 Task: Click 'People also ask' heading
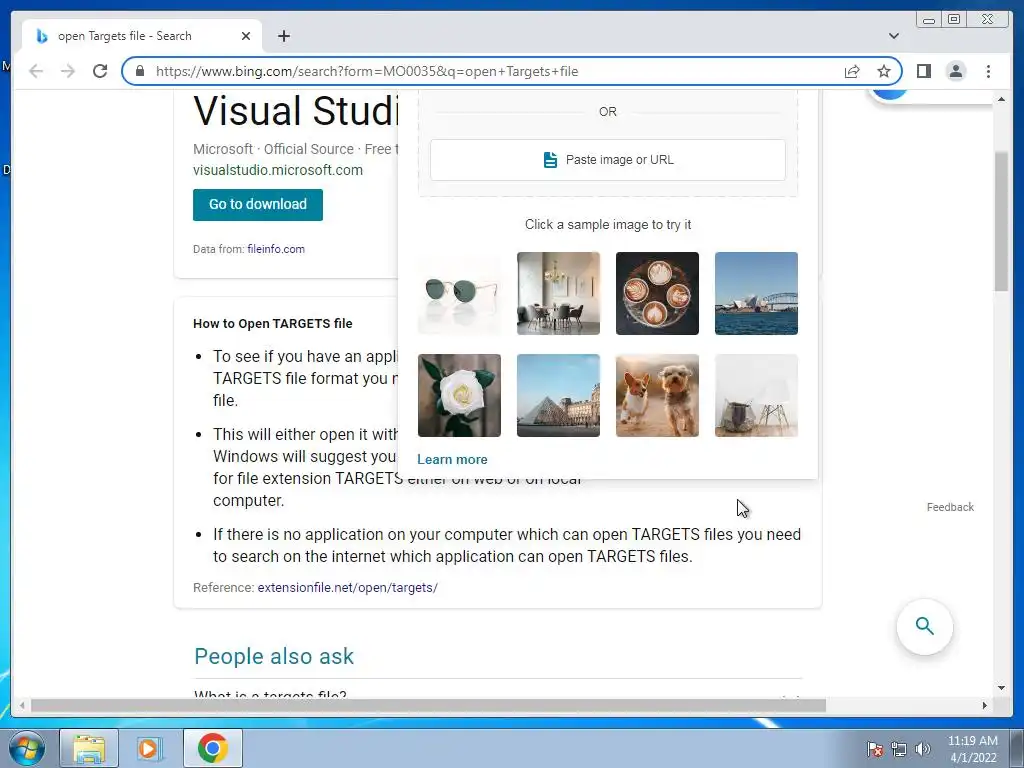click(x=274, y=656)
